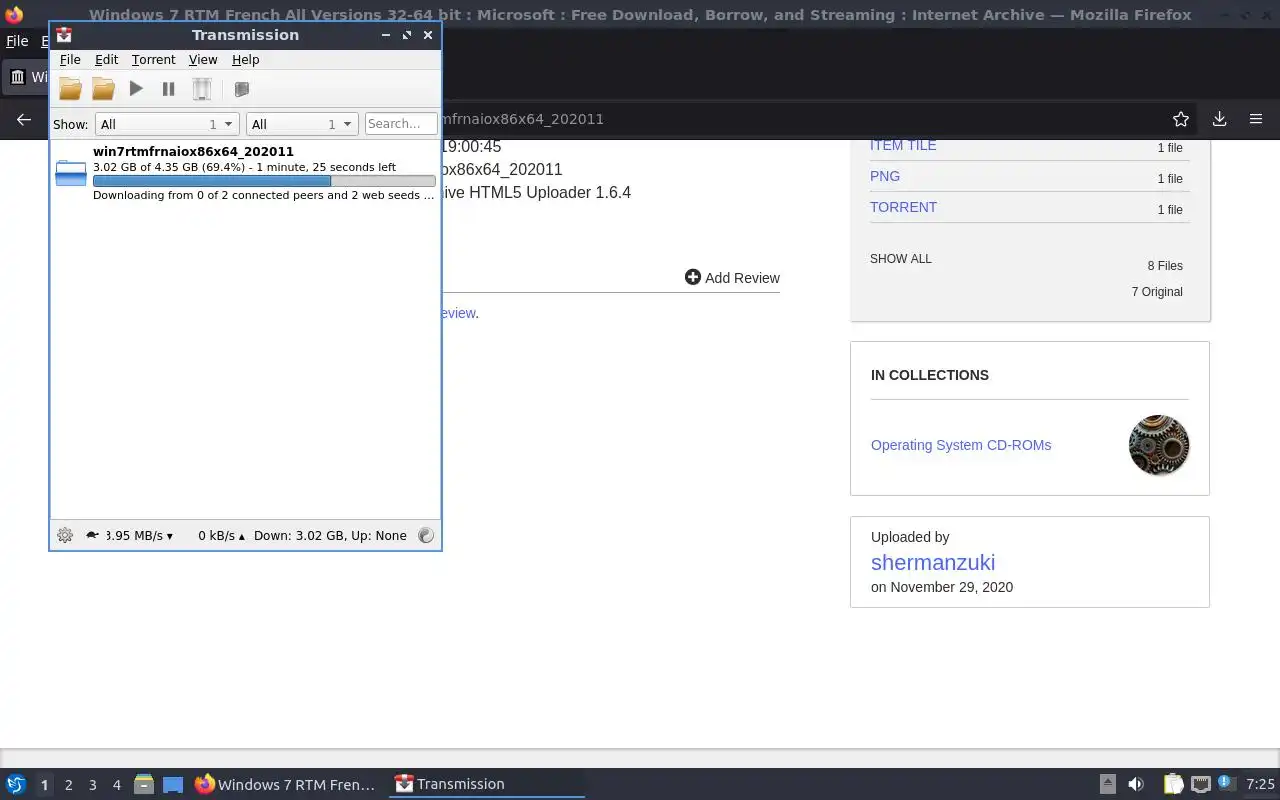Open torrent properties toolbar icon
1280x800 pixels.
click(x=241, y=89)
